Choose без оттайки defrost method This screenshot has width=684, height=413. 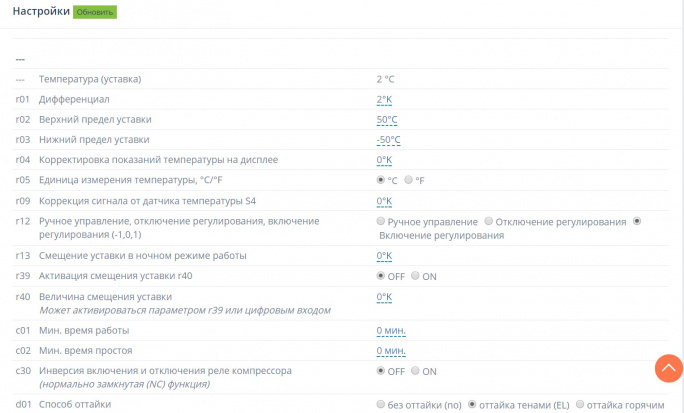(x=381, y=404)
